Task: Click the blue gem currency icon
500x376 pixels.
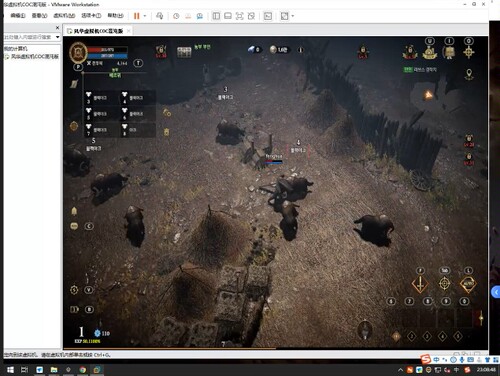Action: (251, 49)
